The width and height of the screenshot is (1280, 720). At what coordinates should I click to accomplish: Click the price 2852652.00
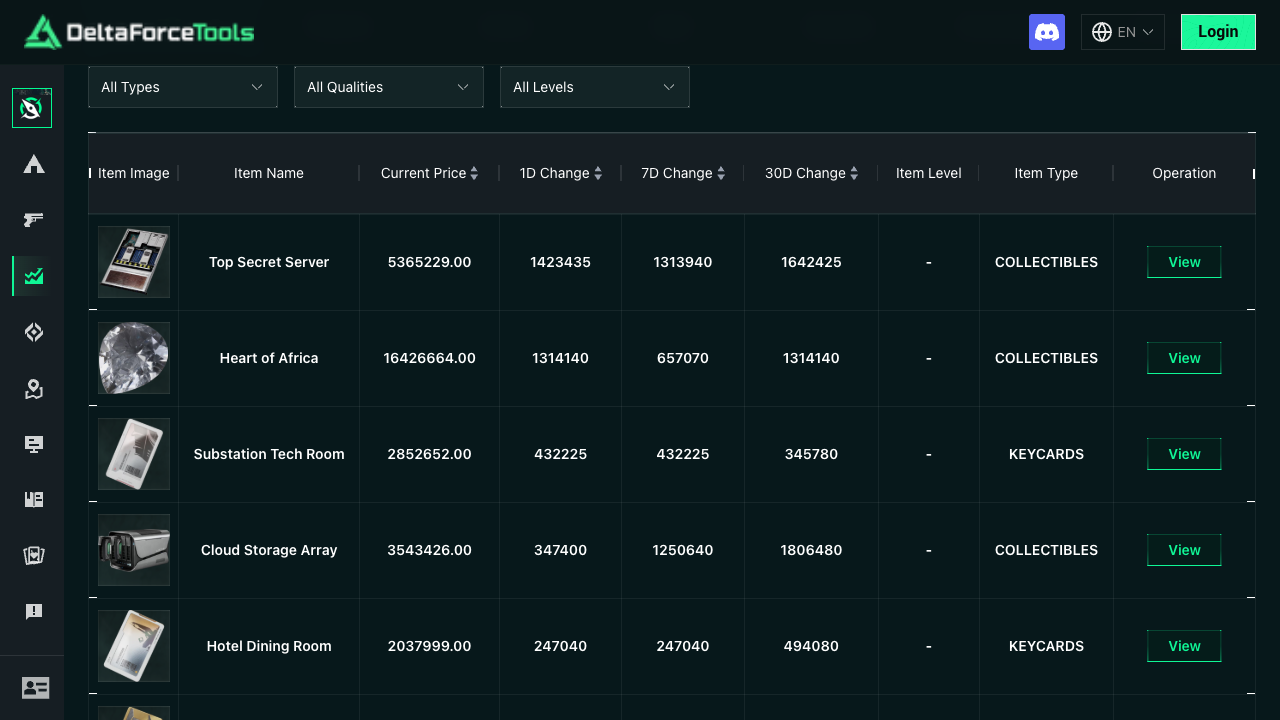tap(429, 454)
